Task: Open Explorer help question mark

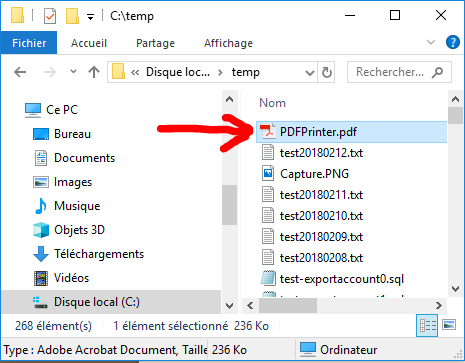Action: pyautogui.click(x=453, y=42)
